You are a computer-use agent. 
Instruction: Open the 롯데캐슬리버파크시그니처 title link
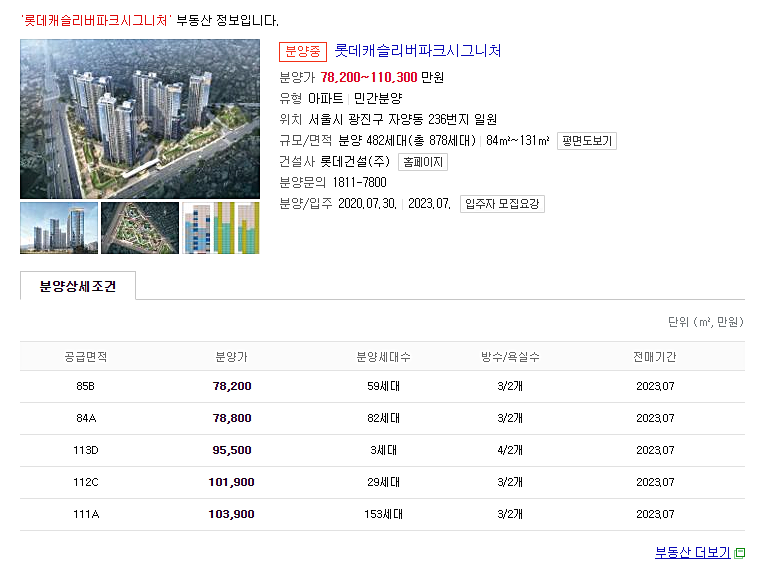pyautogui.click(x=418, y=51)
